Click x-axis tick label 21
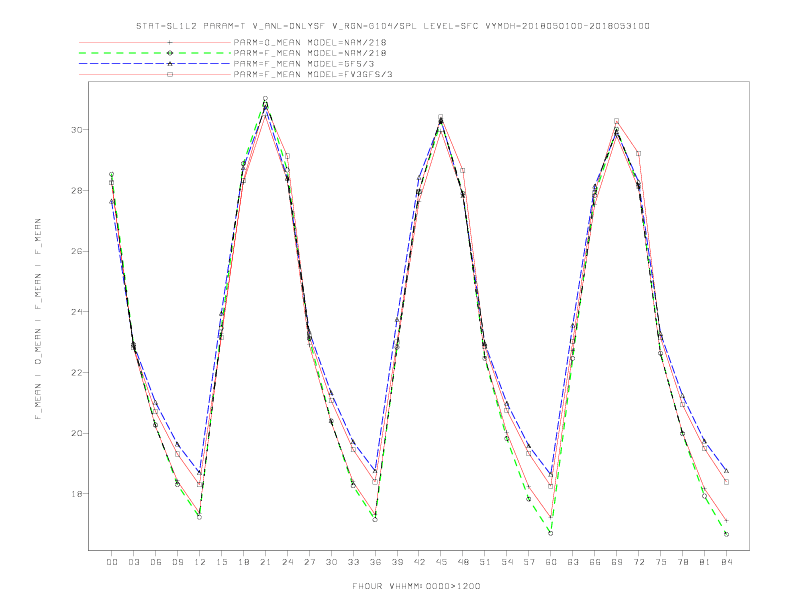The height and width of the screenshot is (612, 792). tap(265, 562)
